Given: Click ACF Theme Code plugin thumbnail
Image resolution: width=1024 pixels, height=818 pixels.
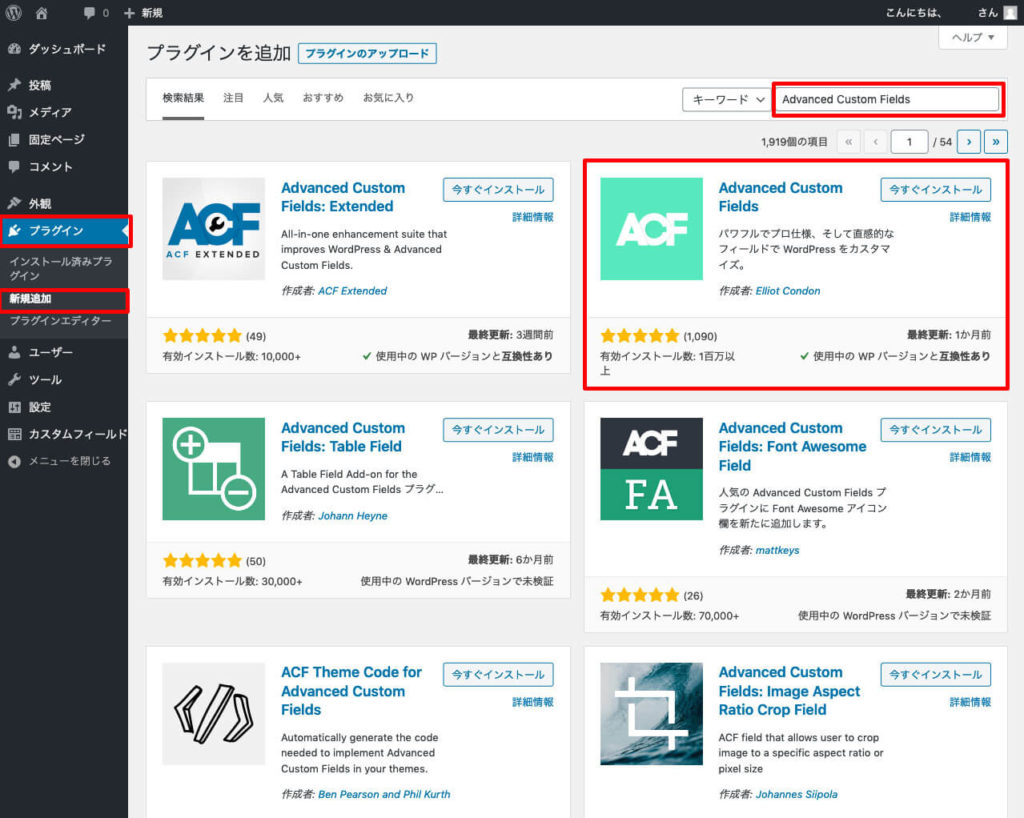Looking at the screenshot, I should [x=214, y=714].
